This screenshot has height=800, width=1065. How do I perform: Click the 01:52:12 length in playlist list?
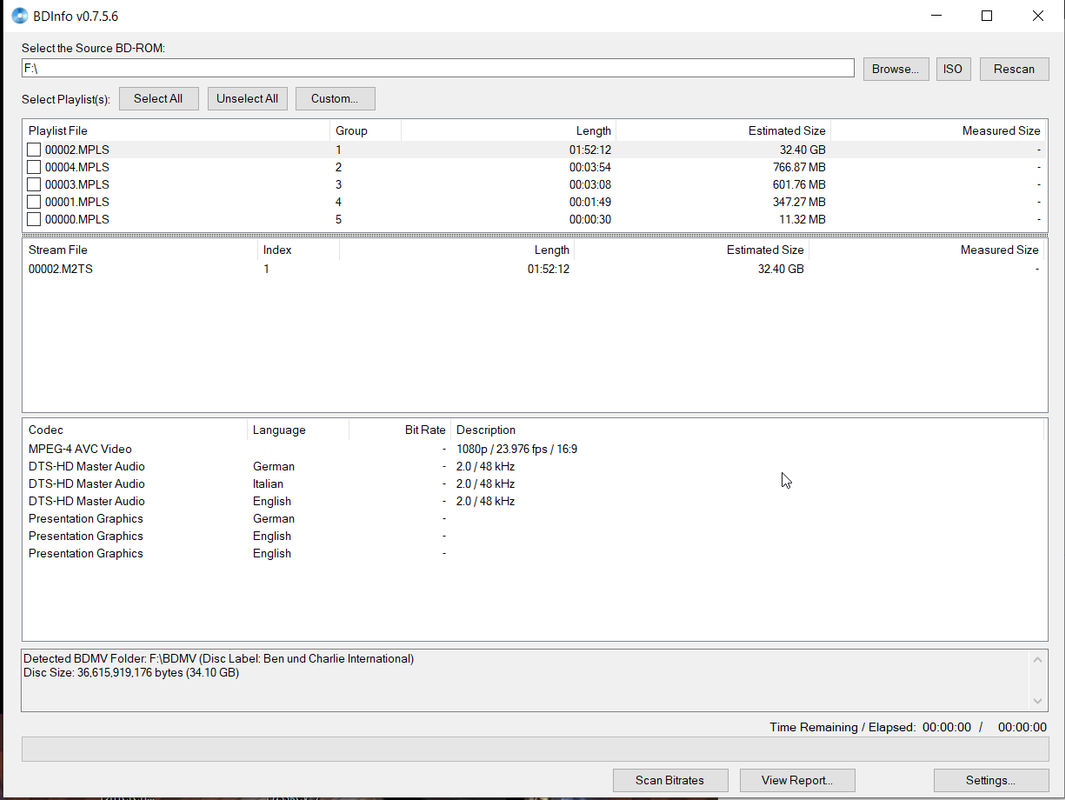[590, 149]
